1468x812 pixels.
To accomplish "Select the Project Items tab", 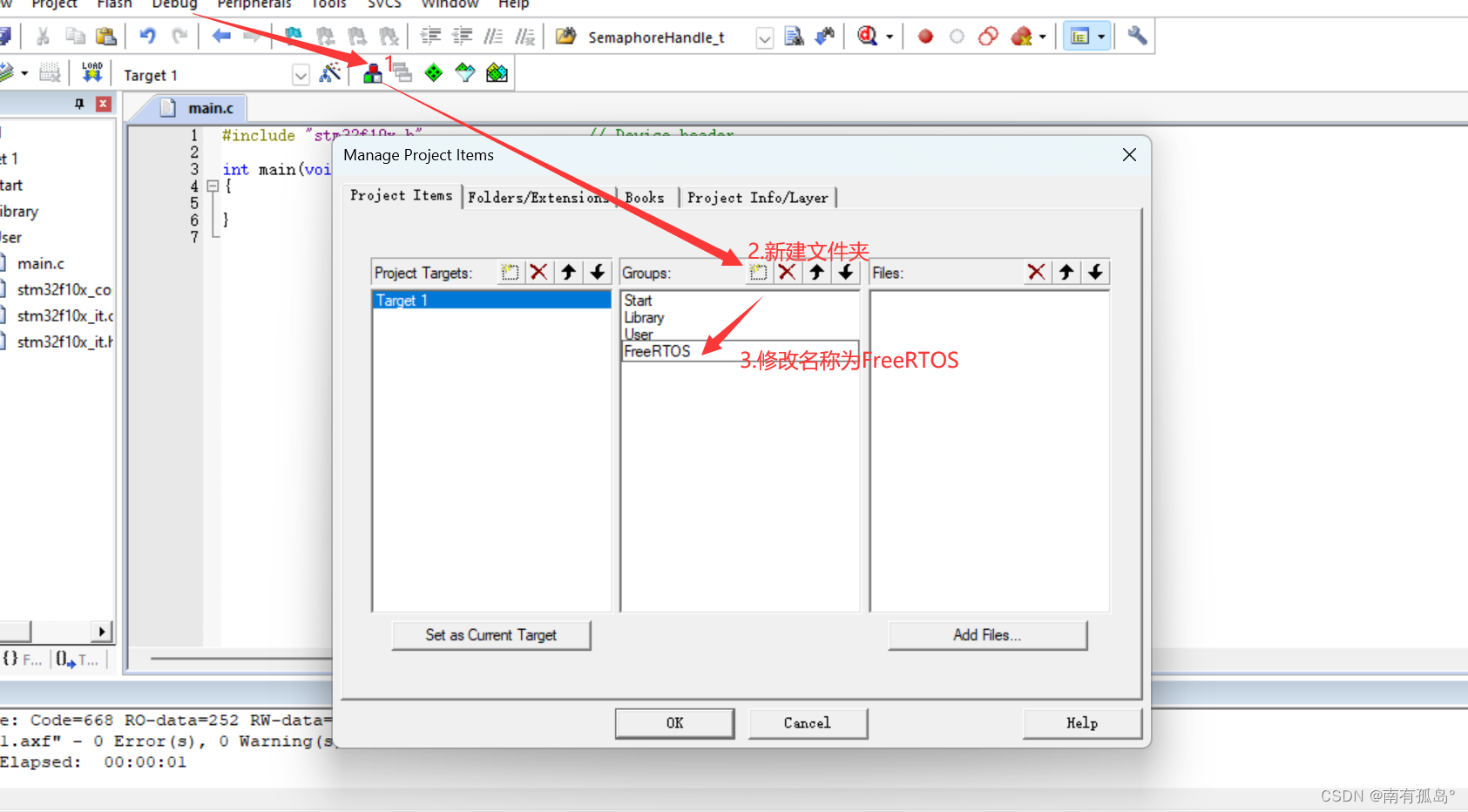I will click(x=402, y=196).
